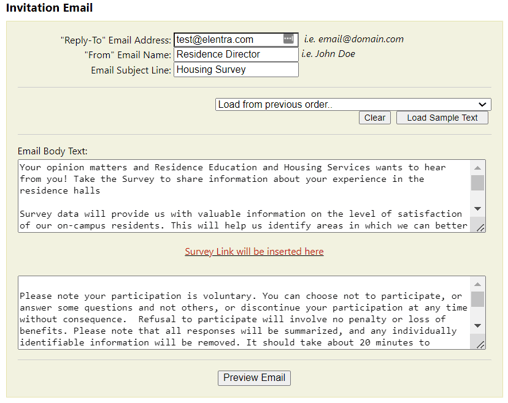Click inside the upper email body textarea

point(244,196)
